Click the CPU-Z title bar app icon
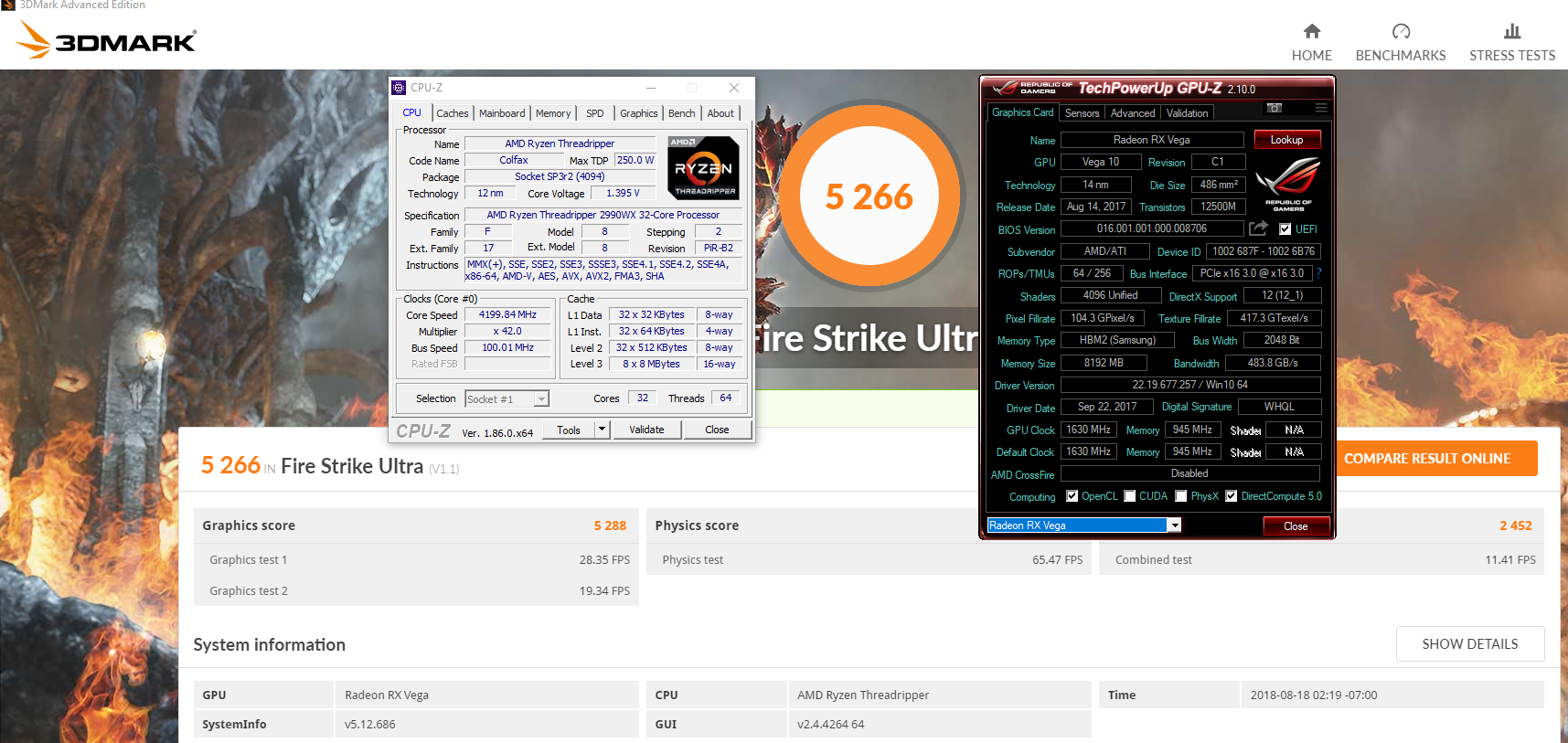 click(399, 88)
